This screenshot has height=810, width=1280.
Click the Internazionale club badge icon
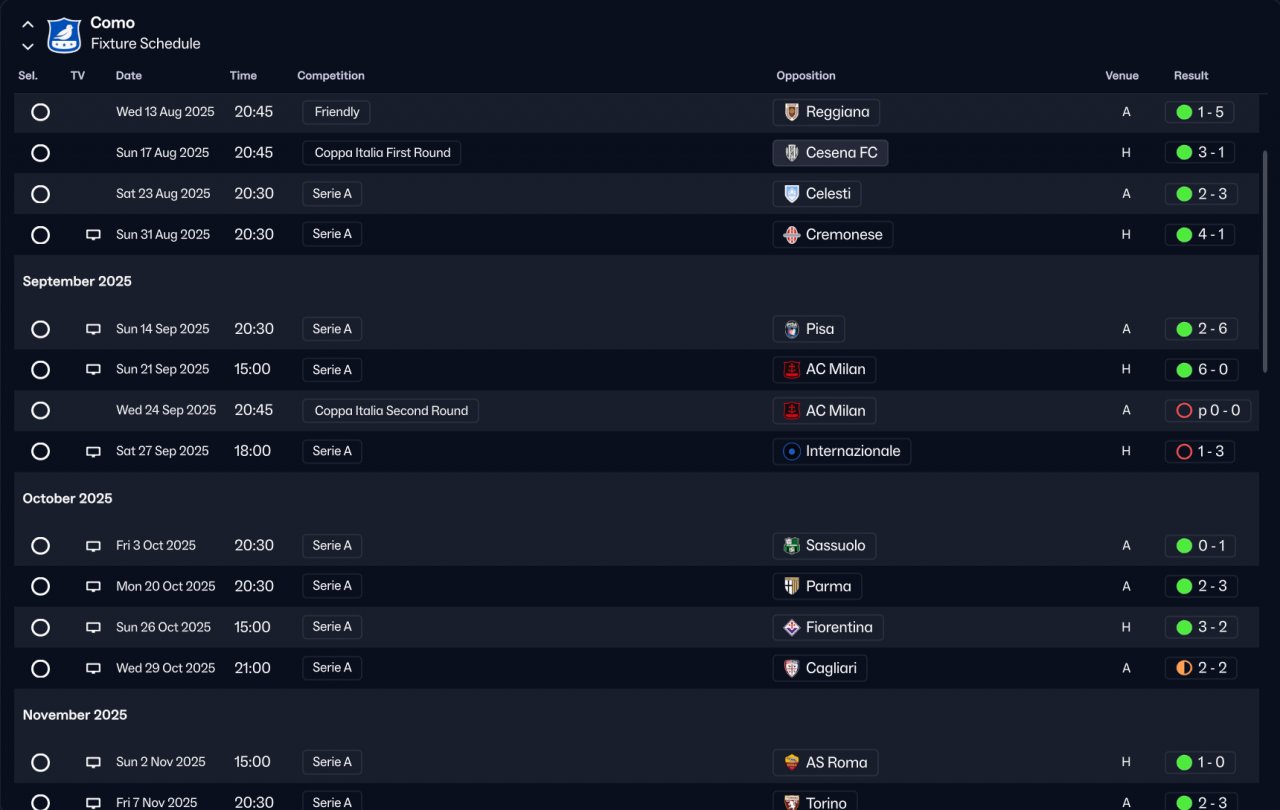tap(792, 452)
